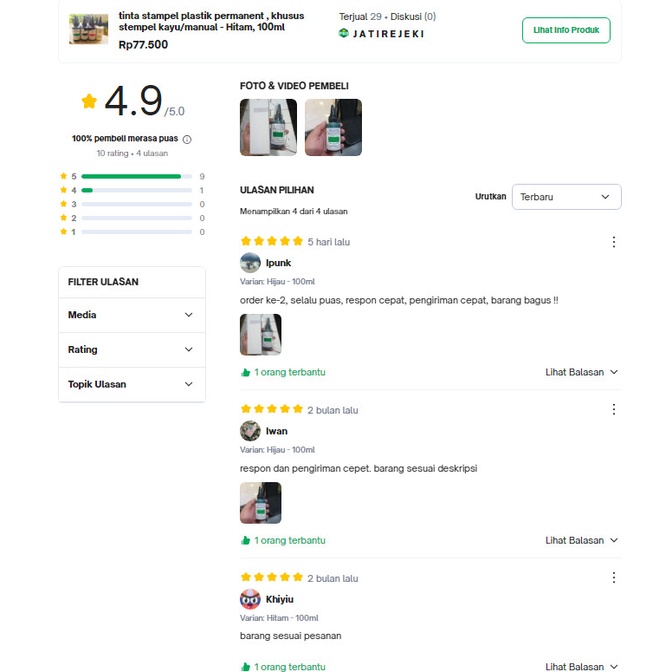
Task: Click the info icon beside pembeli merasa puas
Action: pos(187,139)
